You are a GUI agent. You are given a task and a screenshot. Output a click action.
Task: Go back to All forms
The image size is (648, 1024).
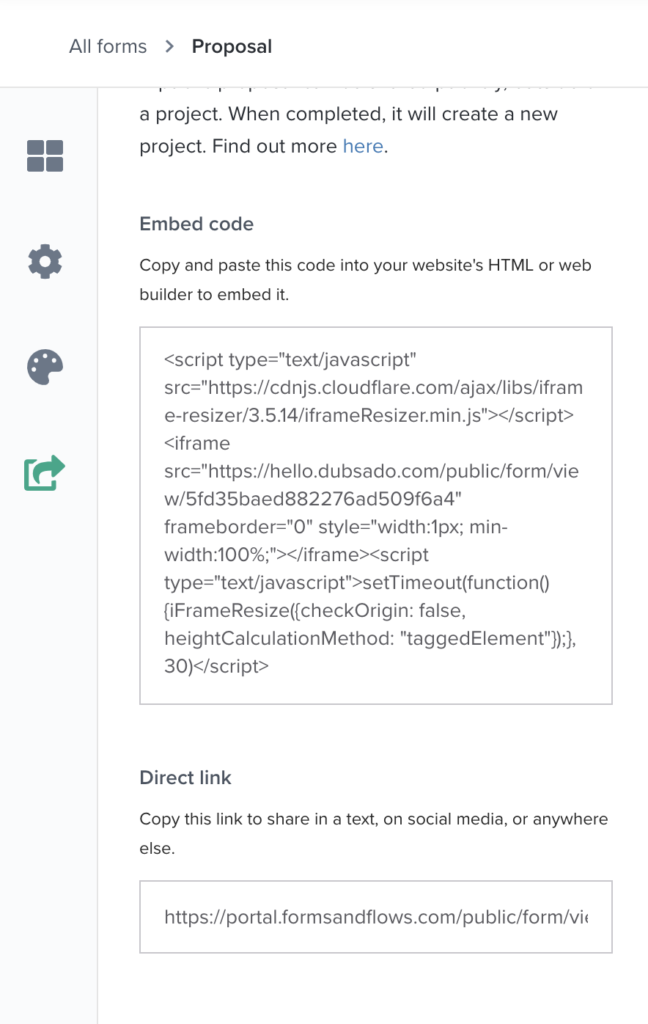click(x=108, y=46)
